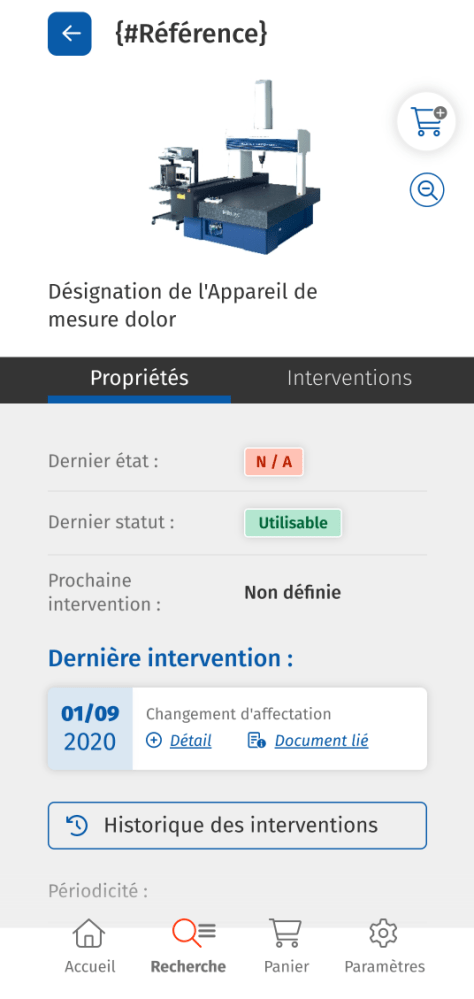Open Recherche search icon in bottom bar
Image resolution: width=474 pixels, height=999 pixels.
pyautogui.click(x=194, y=933)
